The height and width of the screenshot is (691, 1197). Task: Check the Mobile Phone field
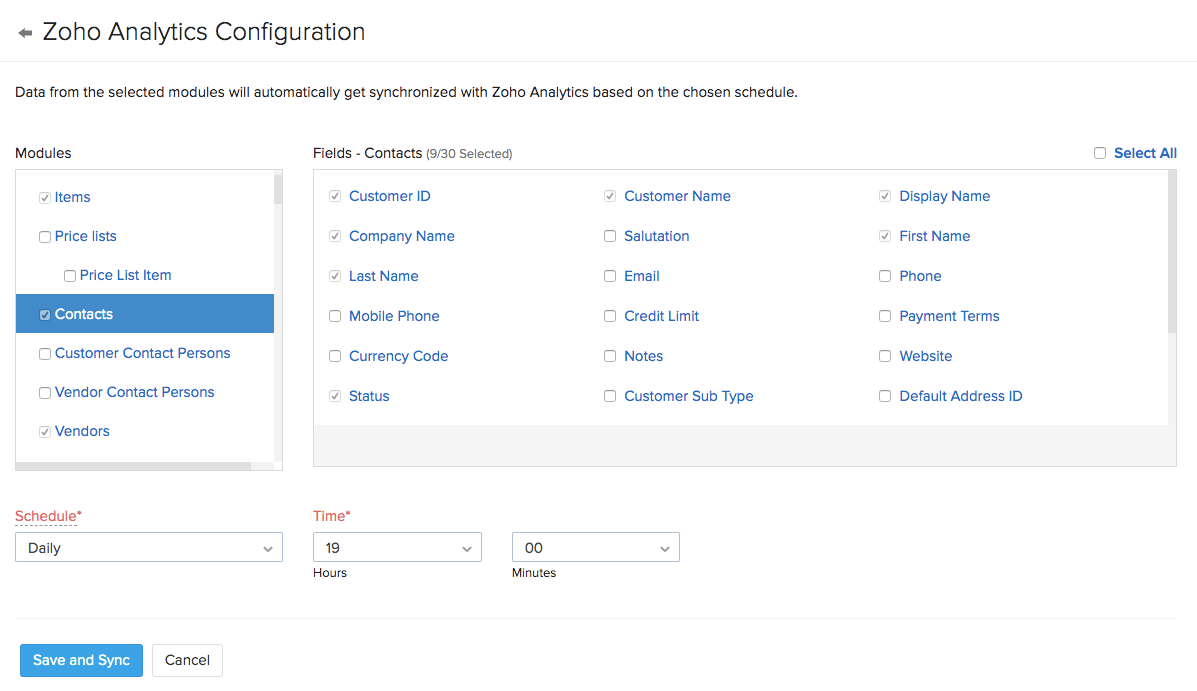335,316
